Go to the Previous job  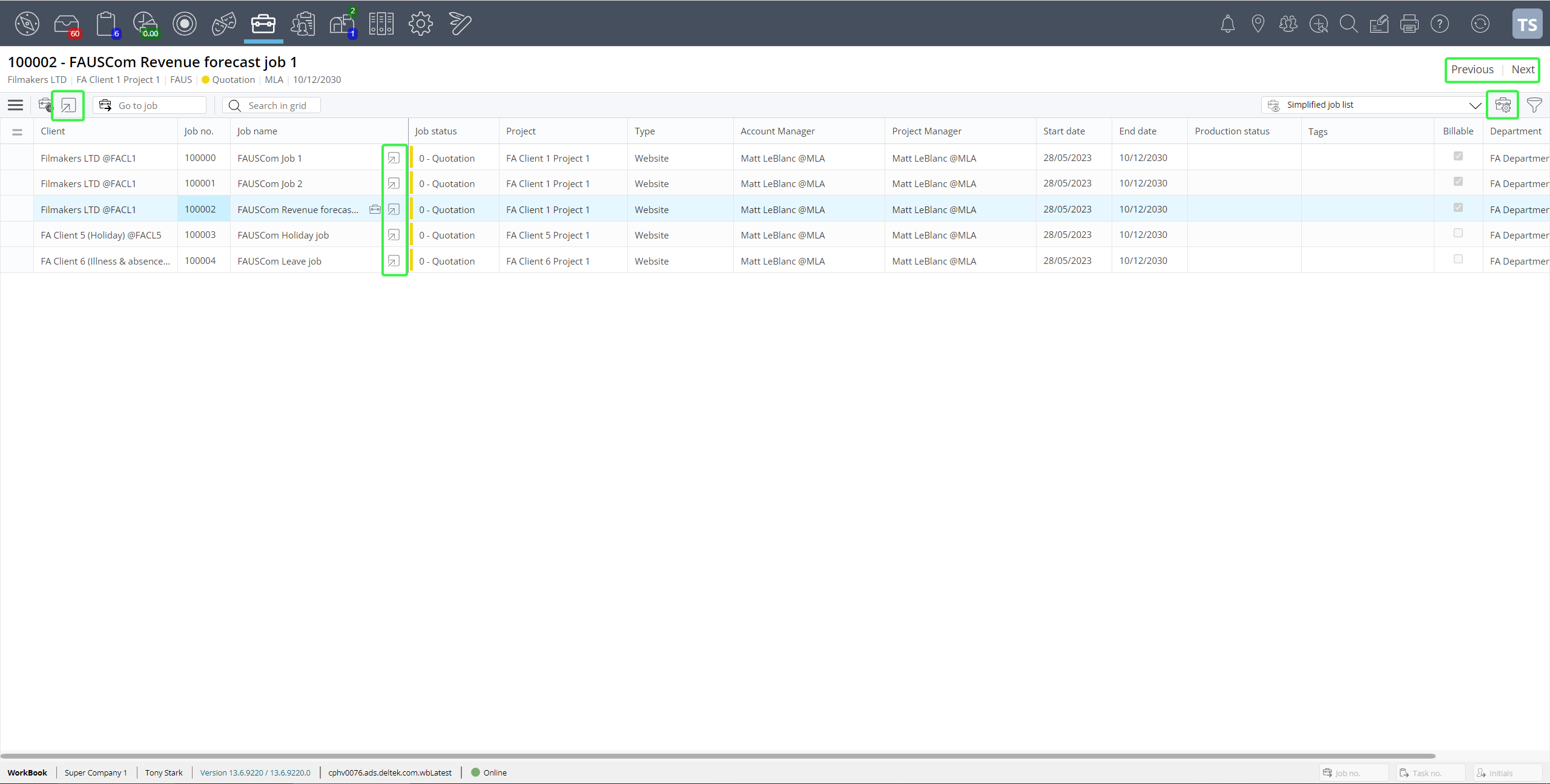pyautogui.click(x=1472, y=70)
